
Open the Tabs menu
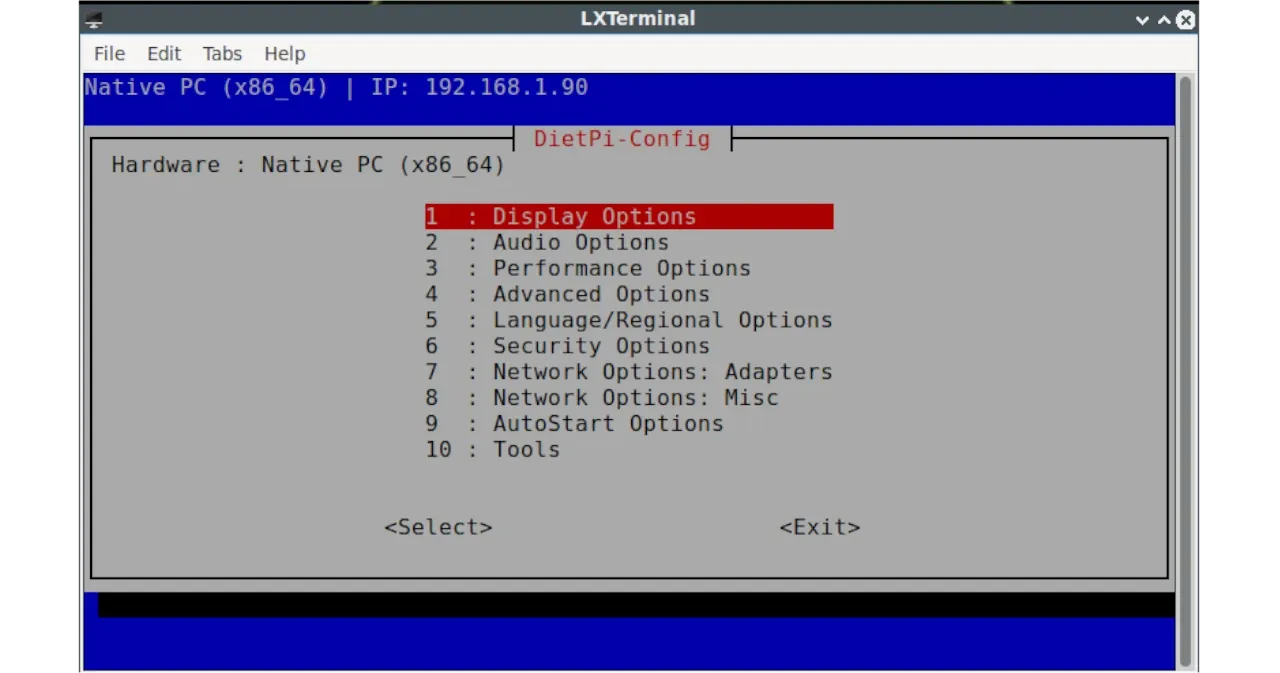tap(222, 54)
